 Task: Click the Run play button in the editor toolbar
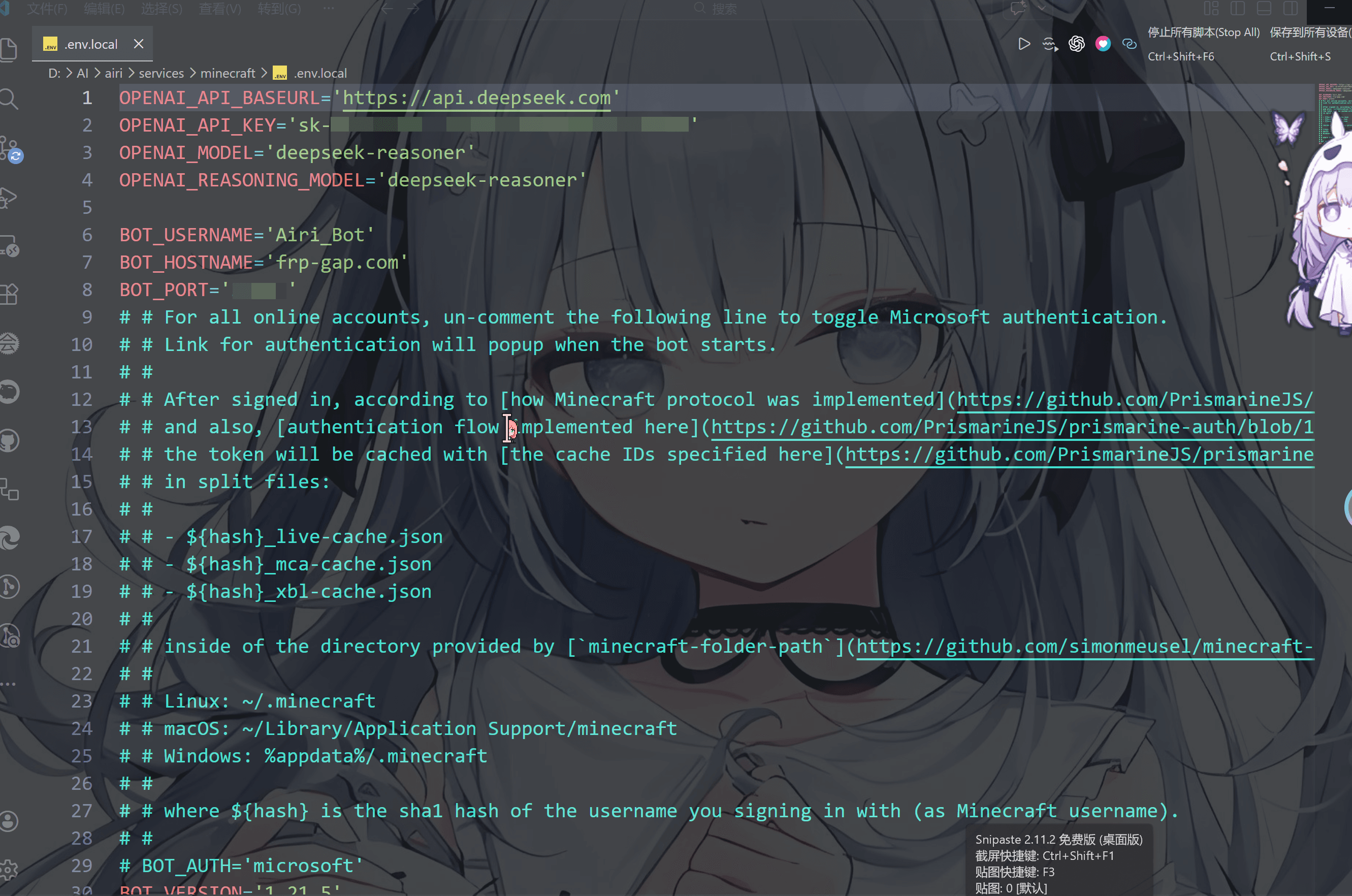(x=1024, y=44)
